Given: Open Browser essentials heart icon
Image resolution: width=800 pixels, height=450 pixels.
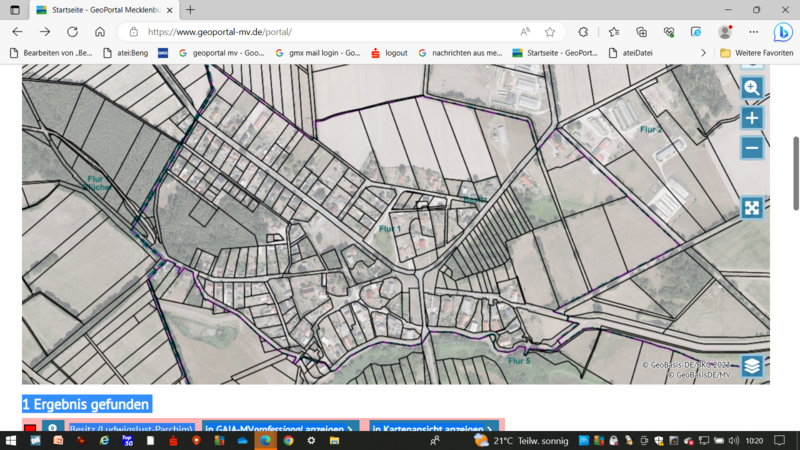Looking at the screenshot, I should click(x=669, y=32).
